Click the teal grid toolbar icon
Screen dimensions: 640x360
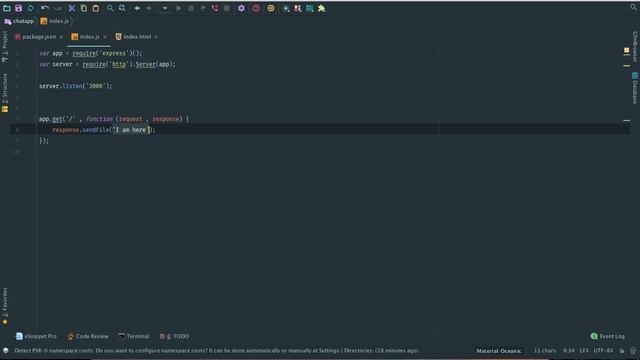(310, 8)
